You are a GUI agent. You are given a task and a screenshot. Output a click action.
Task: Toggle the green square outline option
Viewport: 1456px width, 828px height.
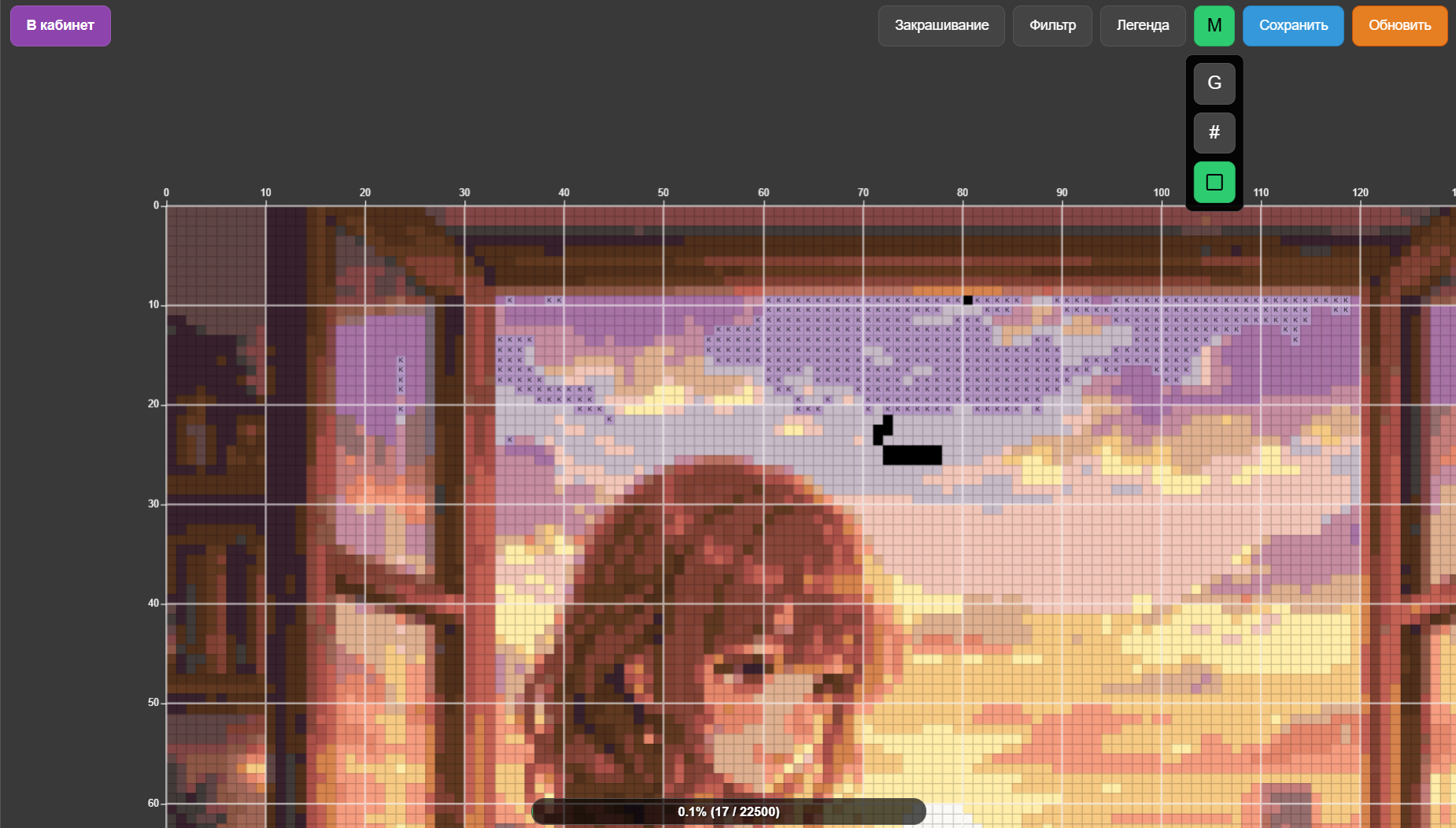click(x=1214, y=182)
